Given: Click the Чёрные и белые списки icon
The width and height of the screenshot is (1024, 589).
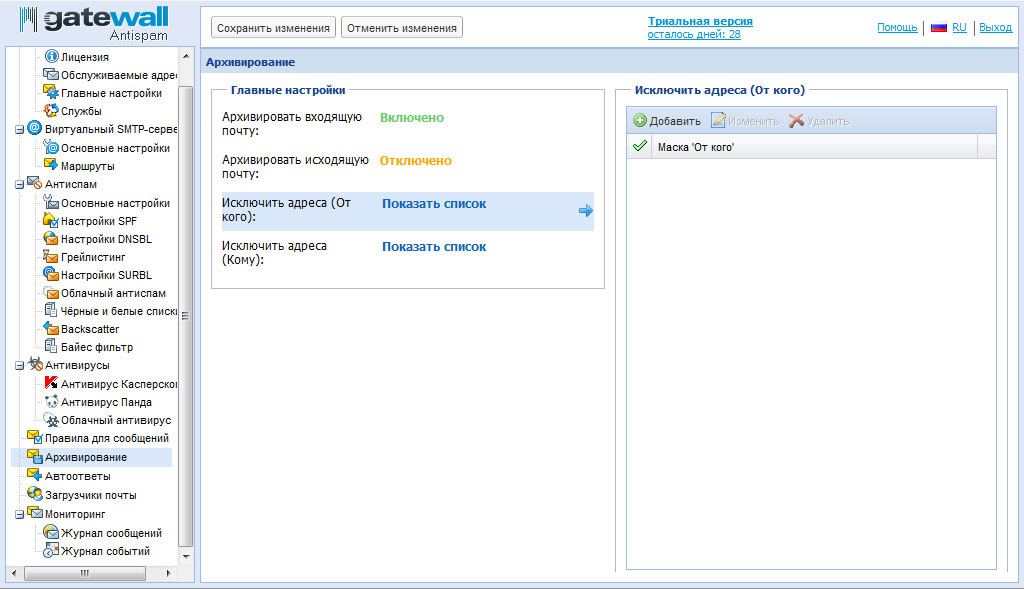Looking at the screenshot, I should tap(51, 310).
